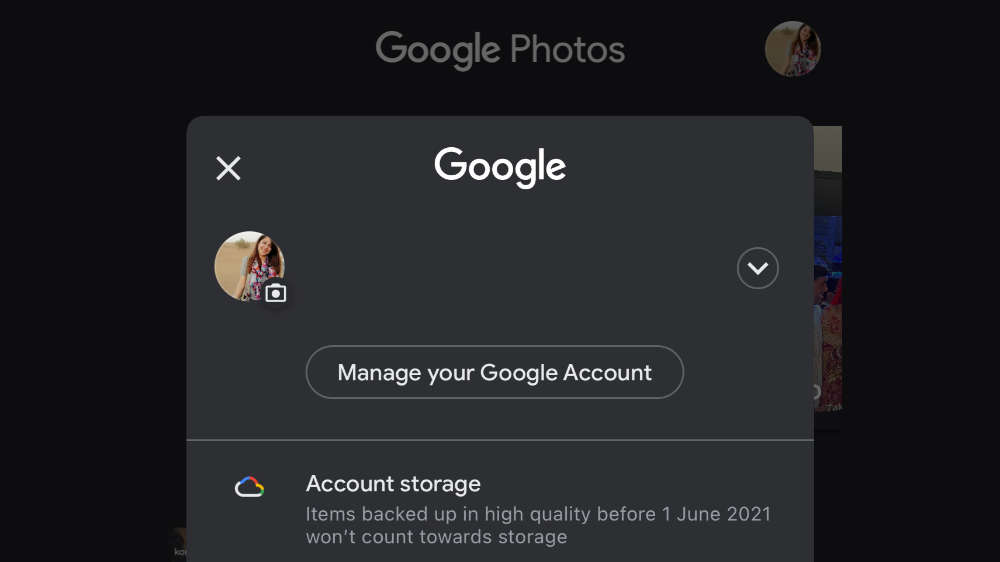
Task: Click the Google cloud storage icon
Action: [x=249, y=487]
